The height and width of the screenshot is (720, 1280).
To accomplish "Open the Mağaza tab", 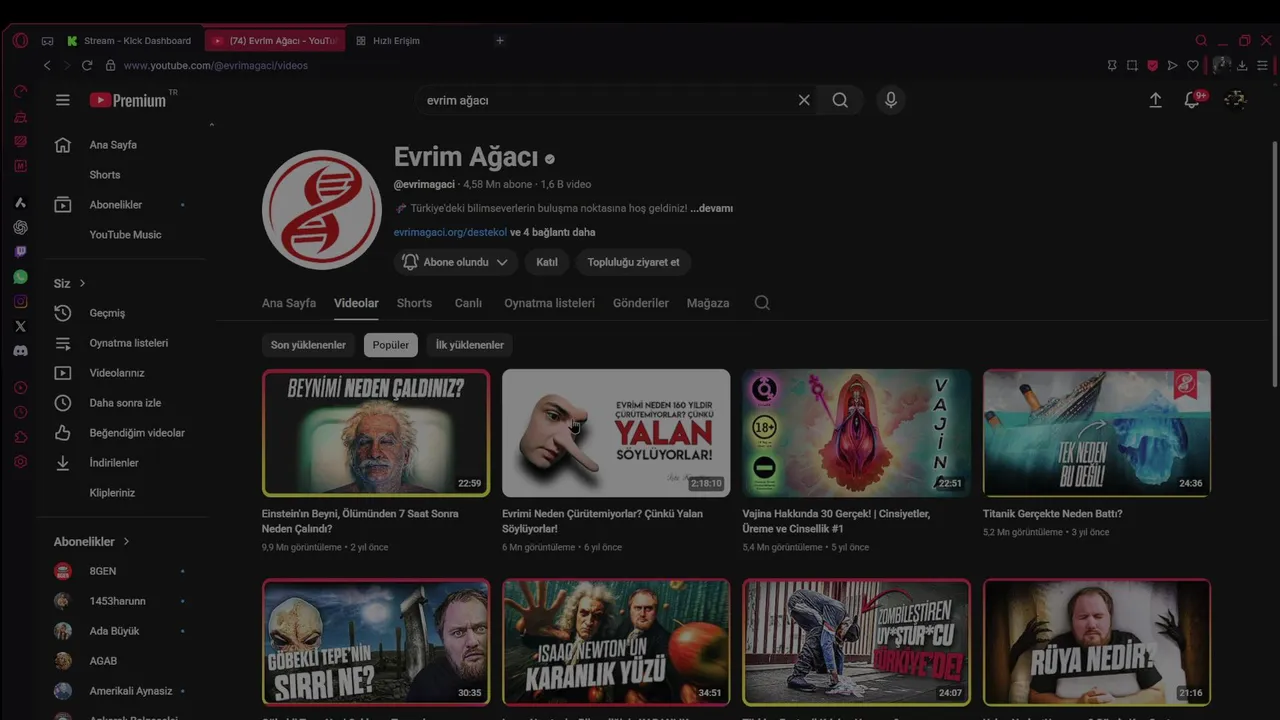I will [x=708, y=303].
